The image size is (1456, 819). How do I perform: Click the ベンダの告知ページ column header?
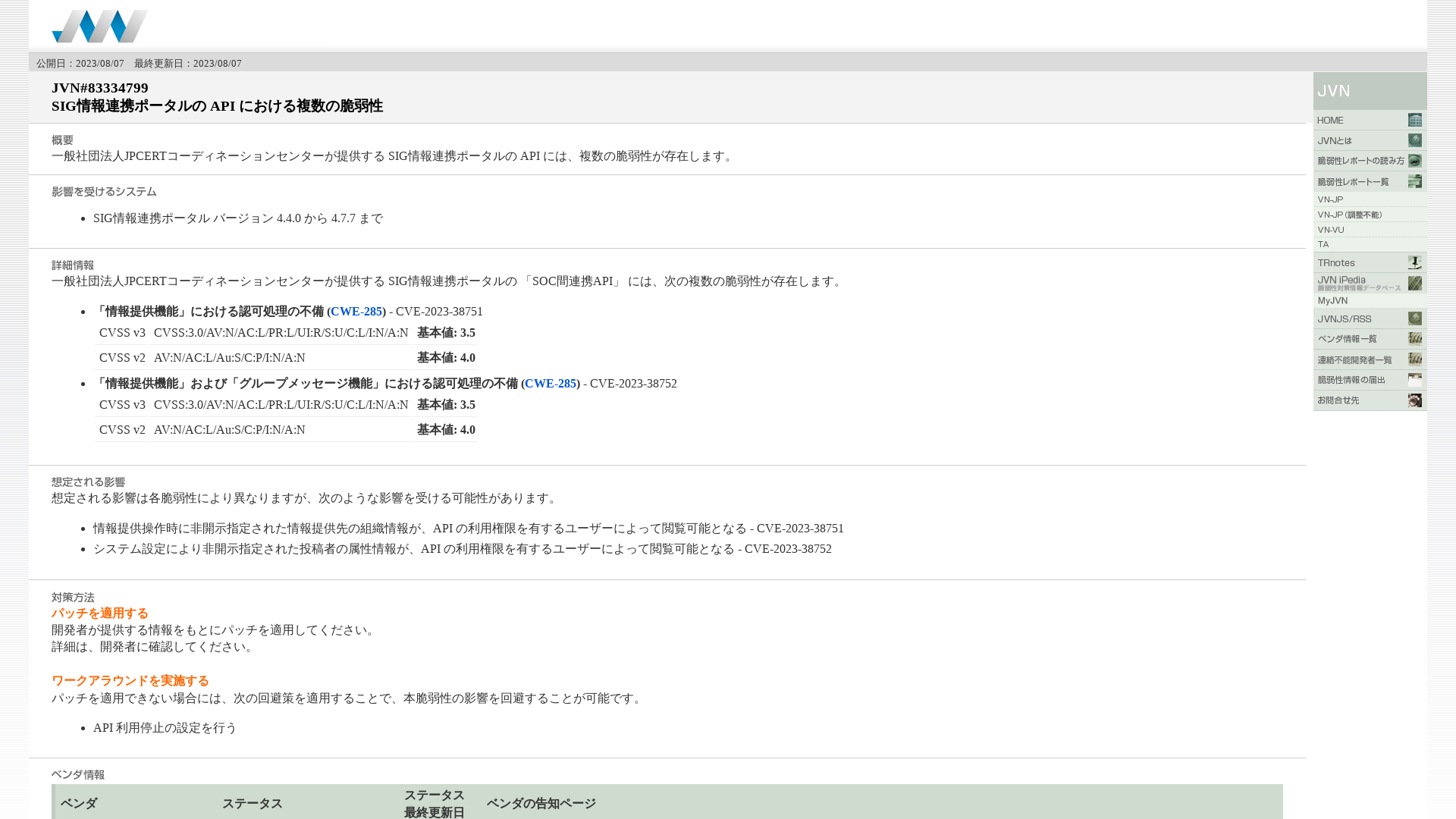pyautogui.click(x=541, y=804)
